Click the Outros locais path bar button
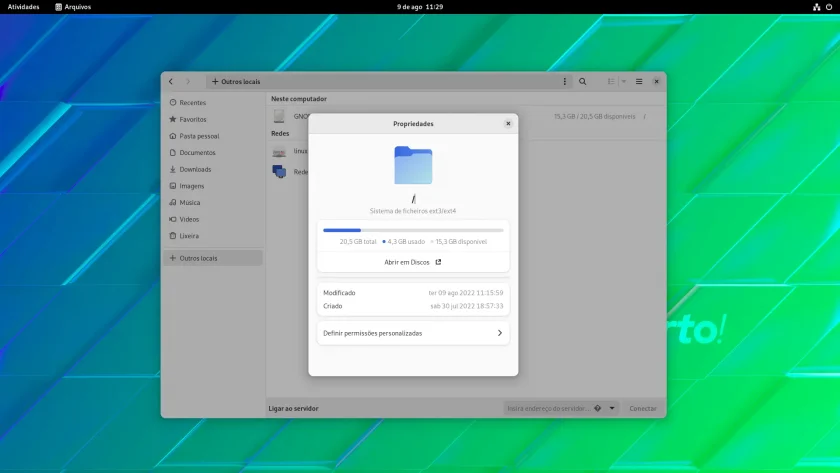 (236, 81)
